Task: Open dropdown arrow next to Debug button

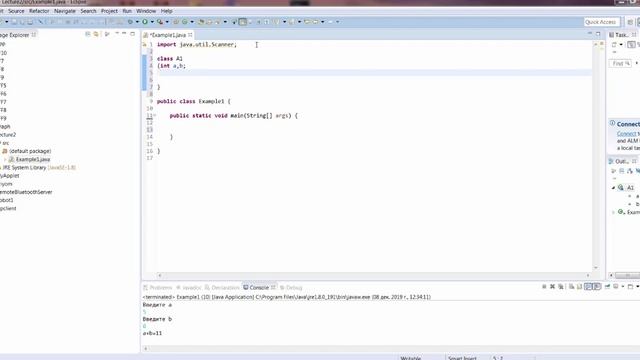Action: (x=137, y=22)
